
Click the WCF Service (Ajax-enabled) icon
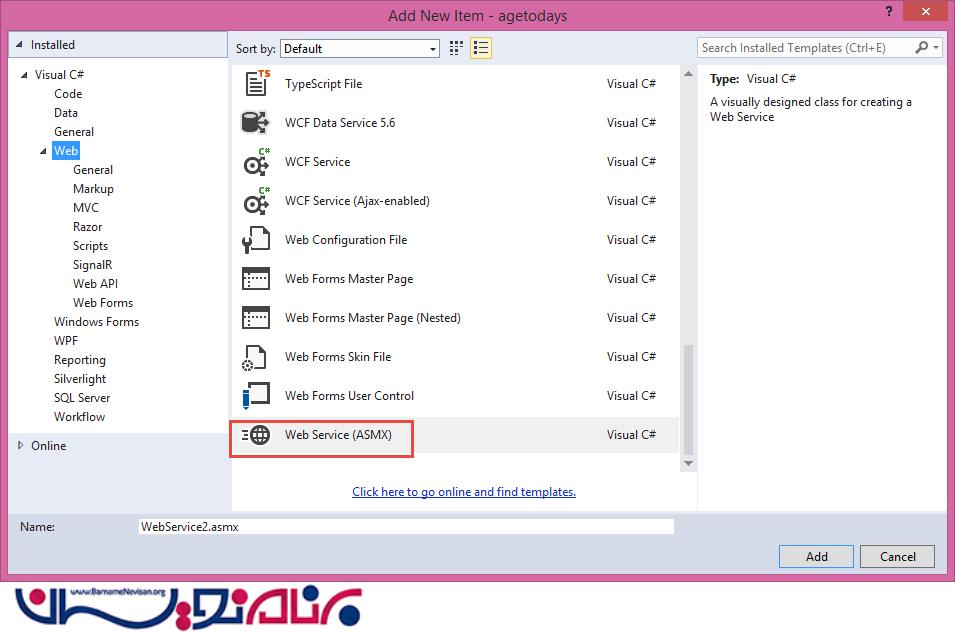tap(256, 201)
